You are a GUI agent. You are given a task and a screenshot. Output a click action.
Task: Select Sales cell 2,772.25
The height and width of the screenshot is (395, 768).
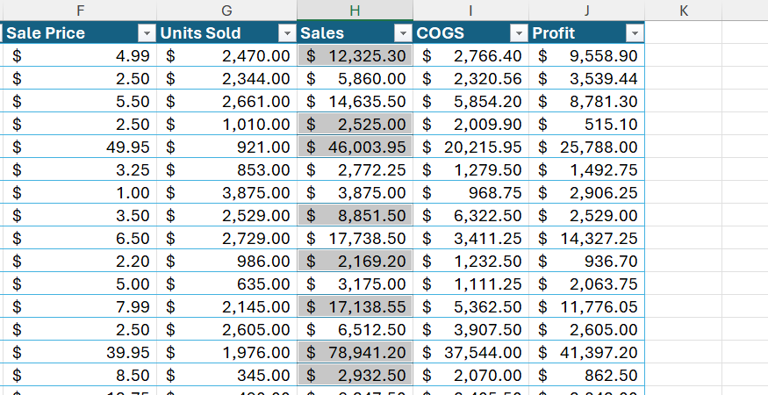(x=355, y=170)
